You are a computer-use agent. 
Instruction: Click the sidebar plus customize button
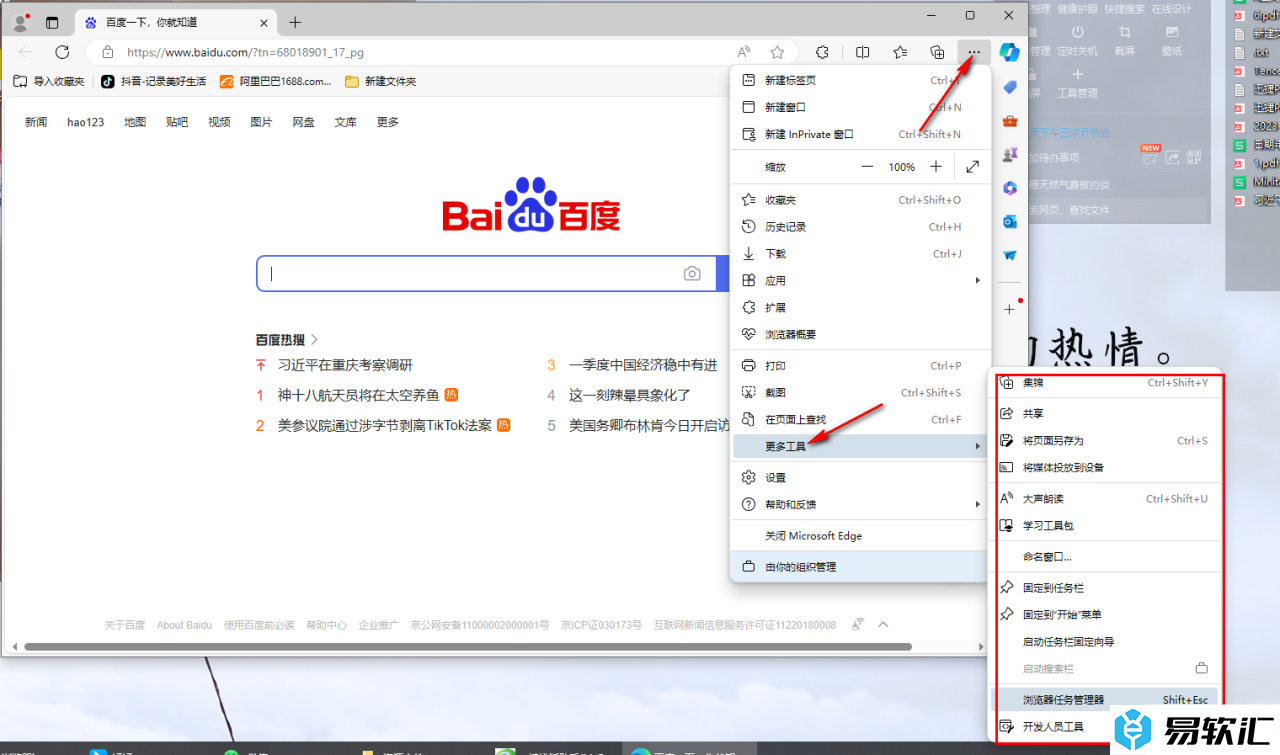1010,310
